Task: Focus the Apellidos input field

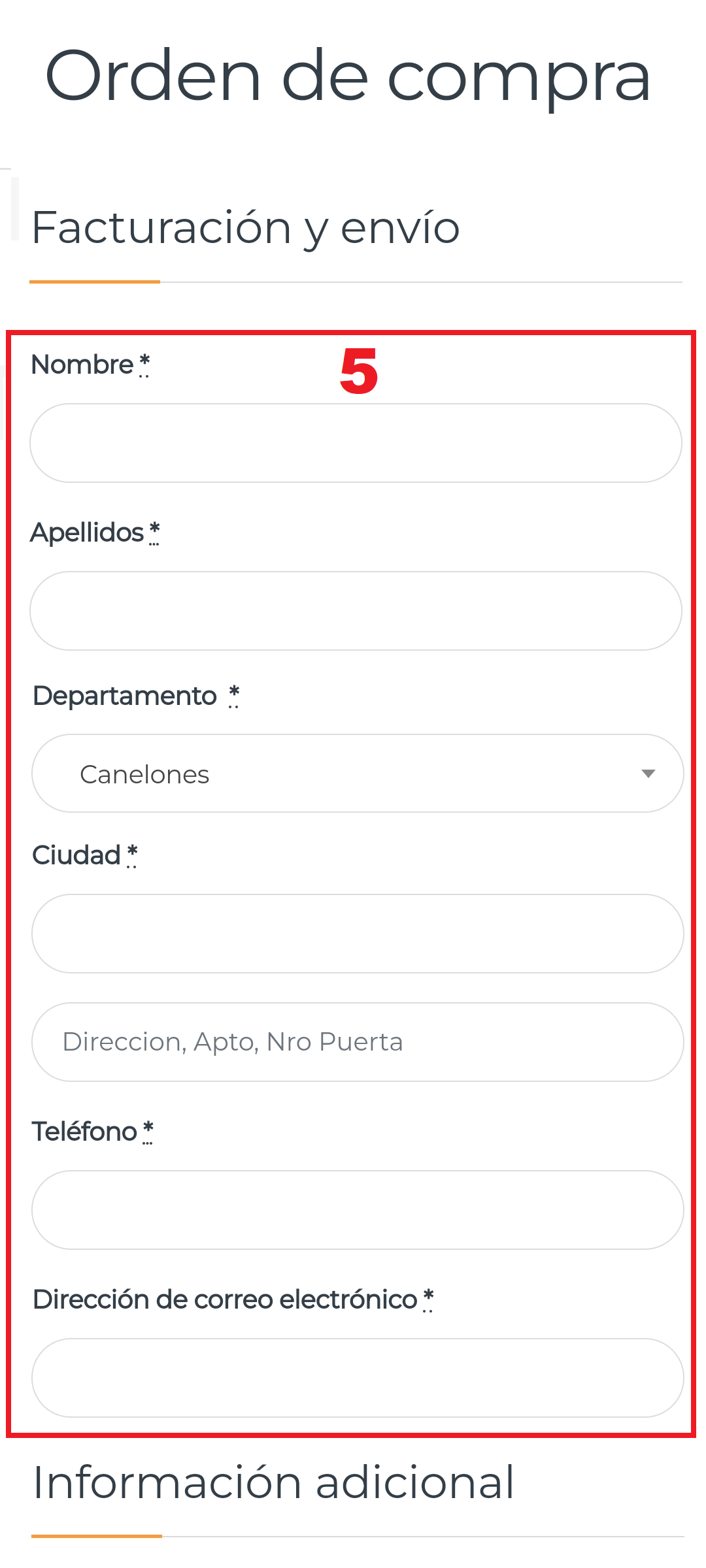Action: (356, 611)
